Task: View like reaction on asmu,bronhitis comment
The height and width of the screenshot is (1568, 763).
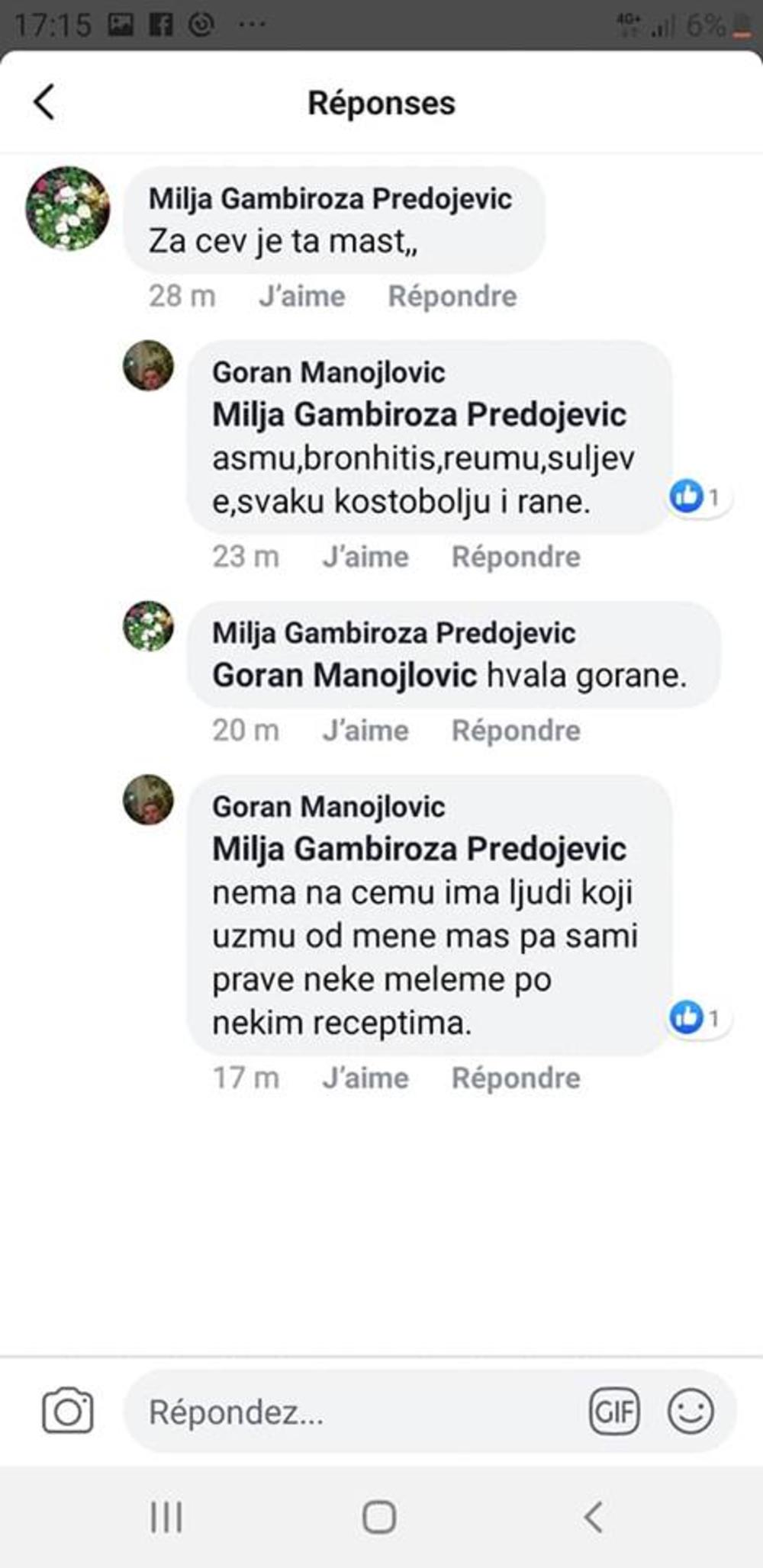Action: pos(696,498)
